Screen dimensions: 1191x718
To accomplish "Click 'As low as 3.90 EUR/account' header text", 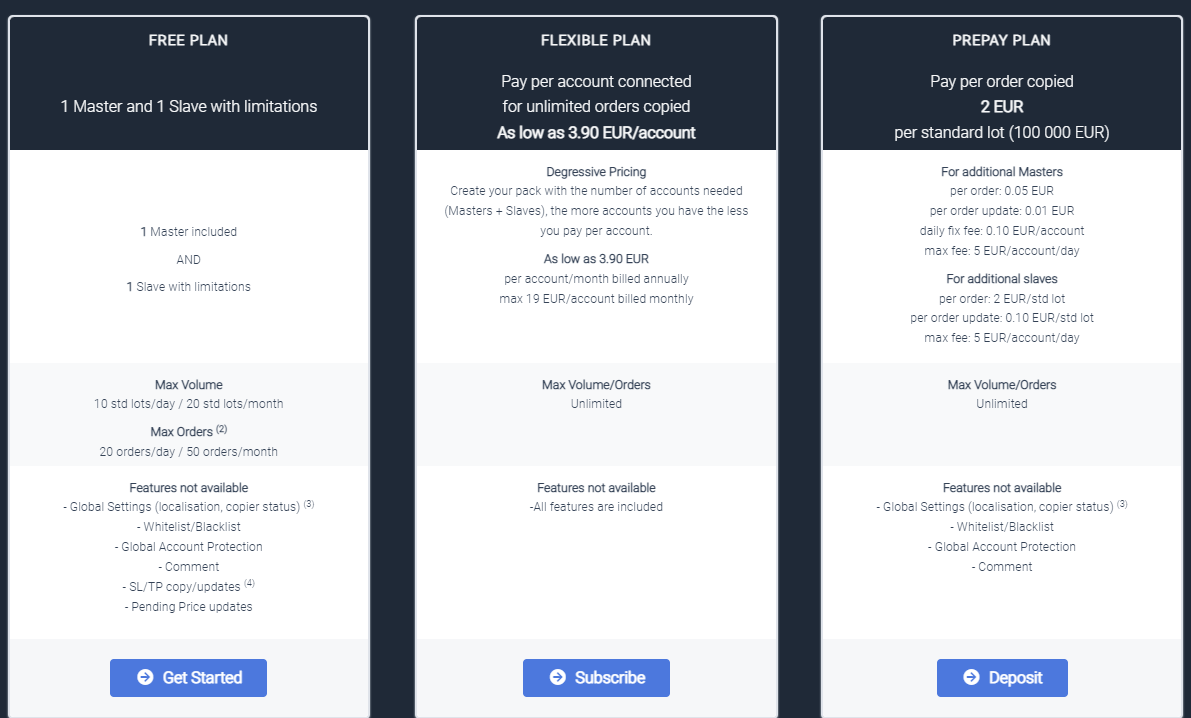I will [x=596, y=132].
